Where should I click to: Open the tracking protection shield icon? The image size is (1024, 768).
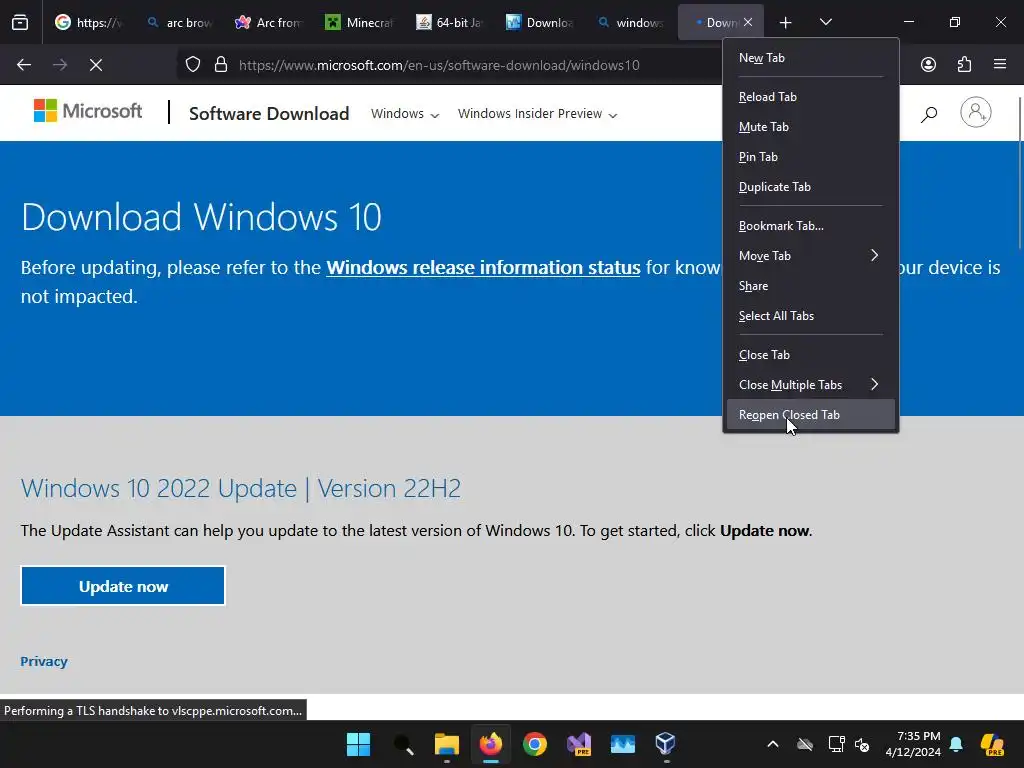click(x=193, y=65)
